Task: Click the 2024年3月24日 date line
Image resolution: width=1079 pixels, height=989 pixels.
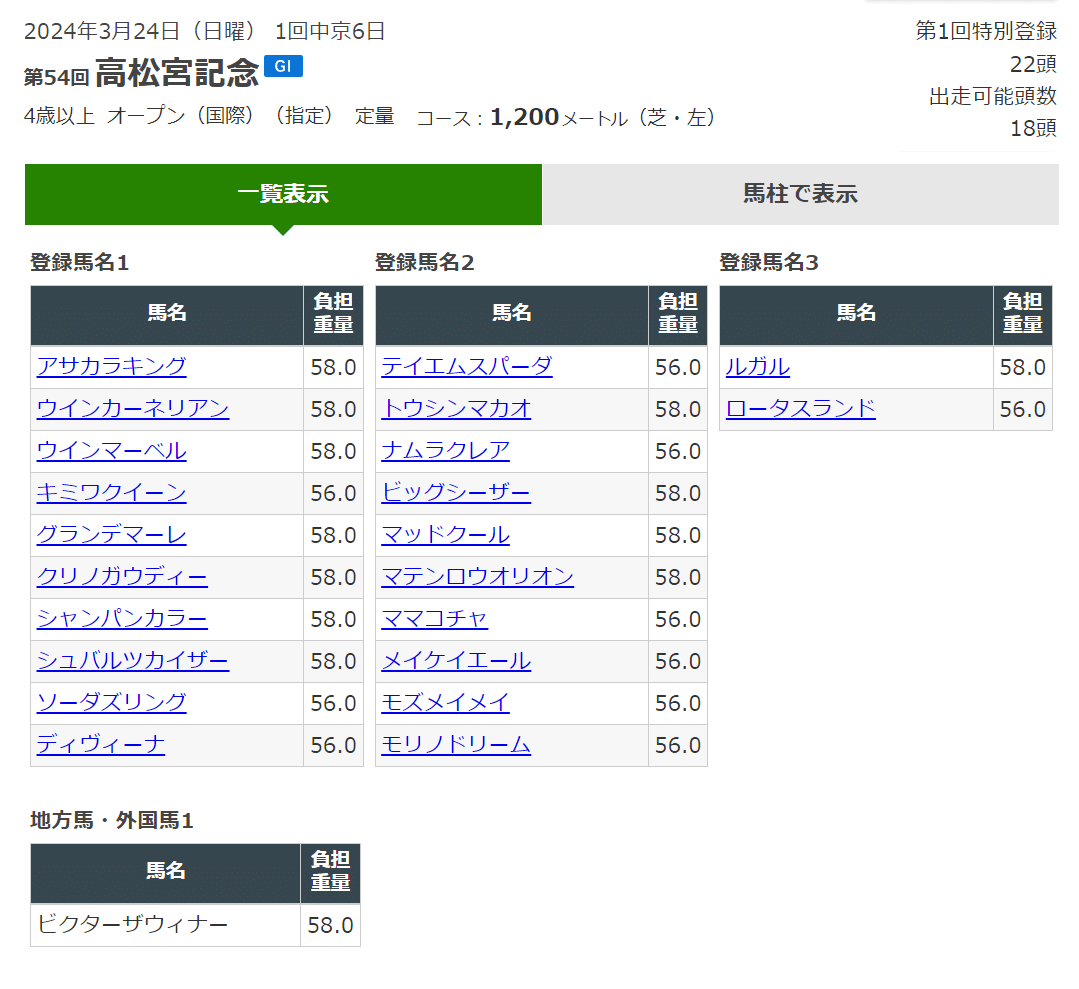Action: pyautogui.click(x=204, y=31)
